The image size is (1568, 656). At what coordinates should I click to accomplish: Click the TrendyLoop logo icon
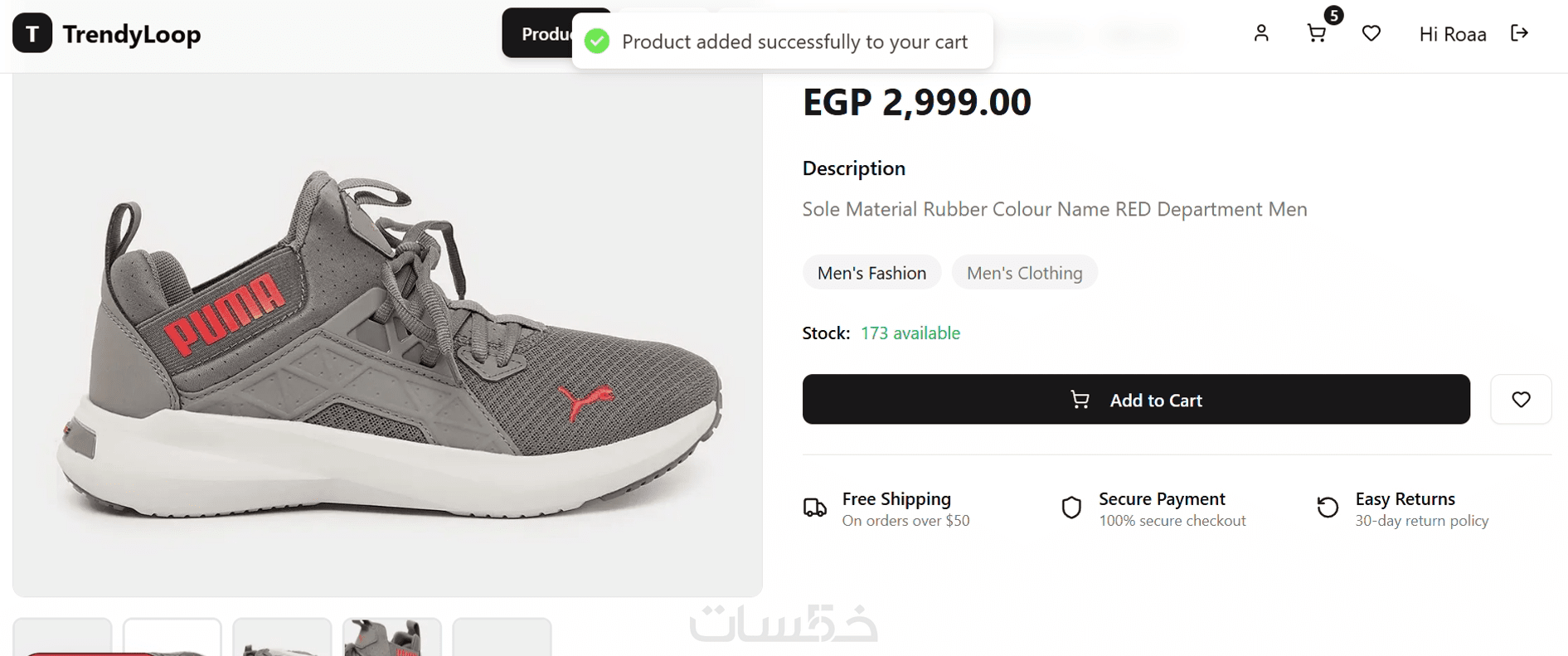pyautogui.click(x=32, y=34)
